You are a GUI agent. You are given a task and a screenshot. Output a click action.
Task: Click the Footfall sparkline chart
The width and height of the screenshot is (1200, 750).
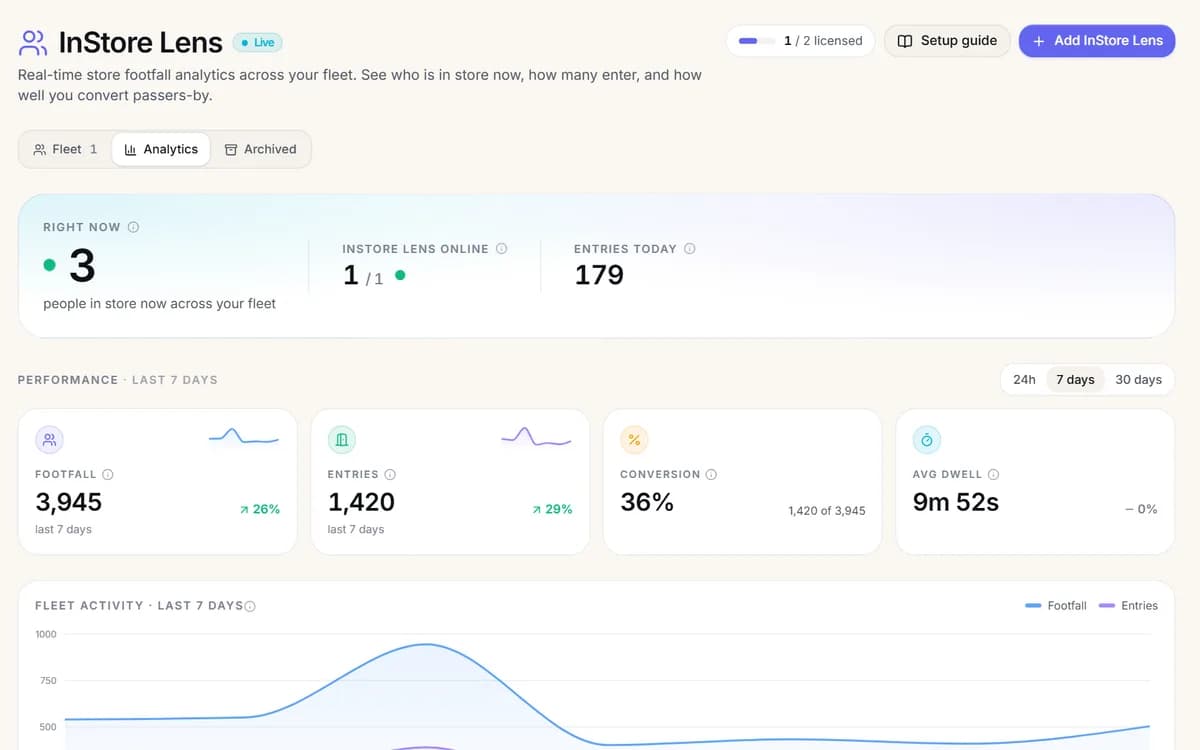tap(244, 436)
